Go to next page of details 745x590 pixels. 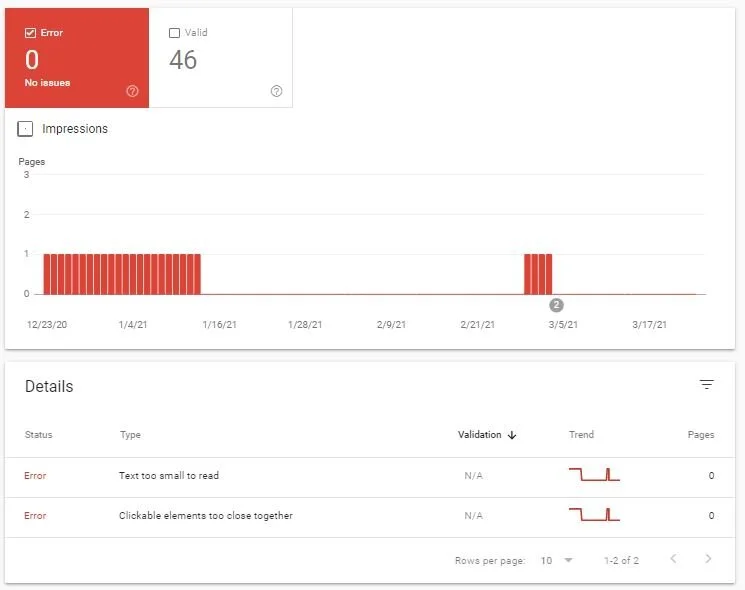click(708, 559)
